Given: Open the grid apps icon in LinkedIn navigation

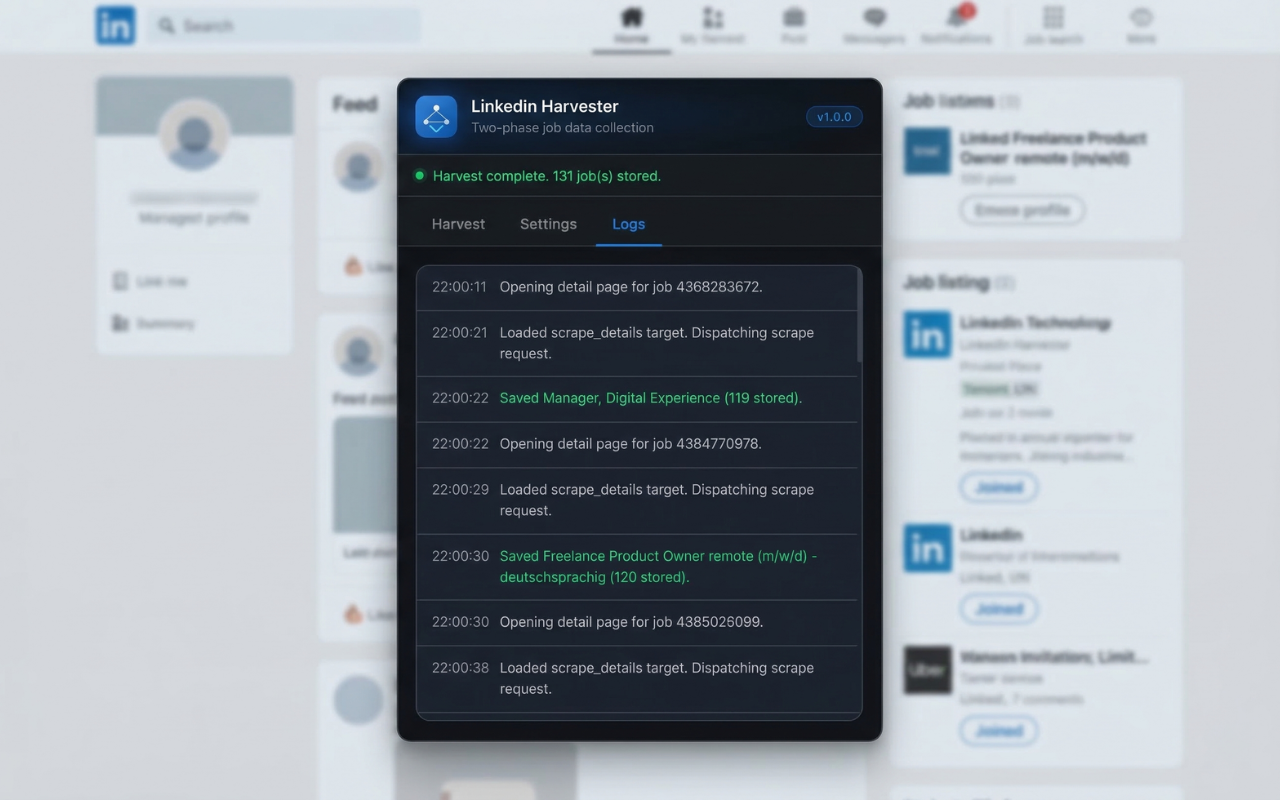Looking at the screenshot, I should pyautogui.click(x=1053, y=18).
